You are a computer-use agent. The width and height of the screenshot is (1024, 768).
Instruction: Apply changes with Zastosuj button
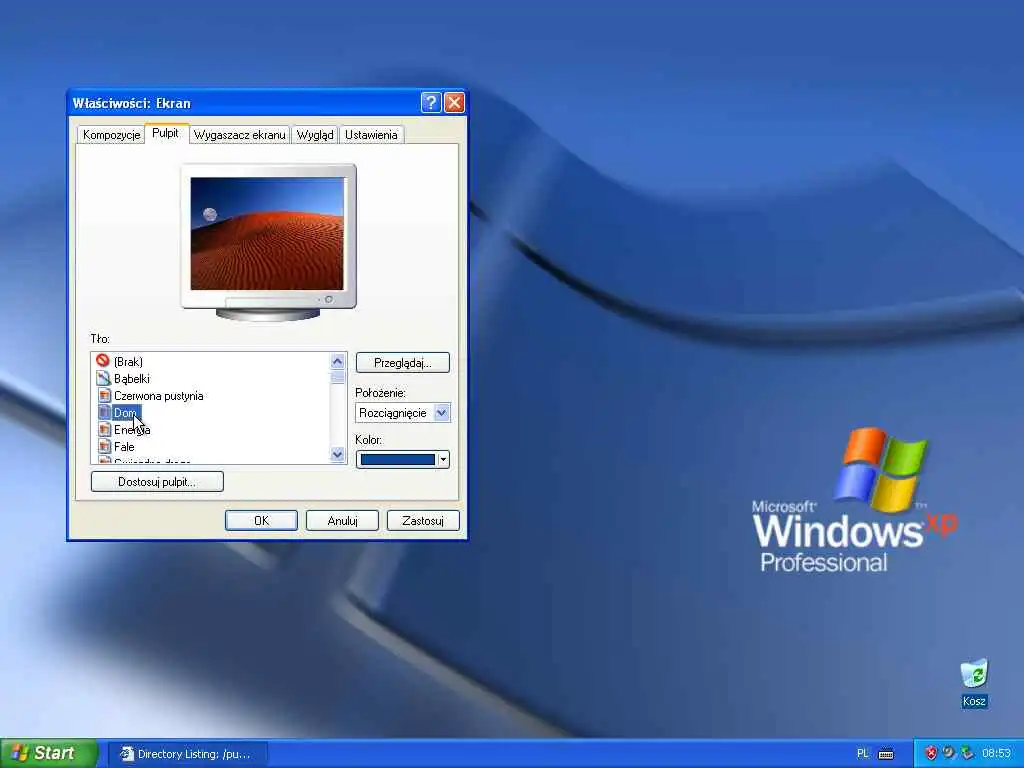(423, 520)
